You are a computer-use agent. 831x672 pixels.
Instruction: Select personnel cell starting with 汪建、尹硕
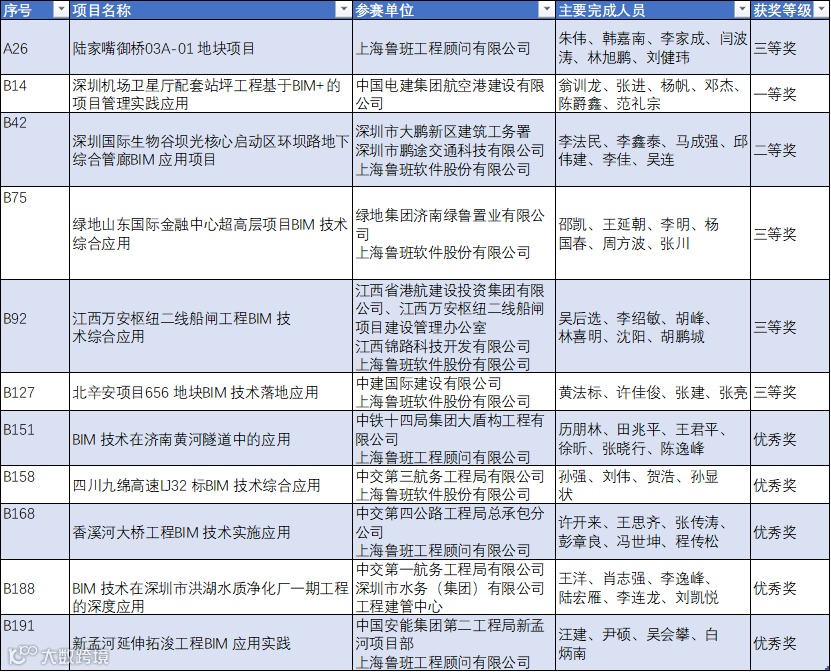click(653, 643)
